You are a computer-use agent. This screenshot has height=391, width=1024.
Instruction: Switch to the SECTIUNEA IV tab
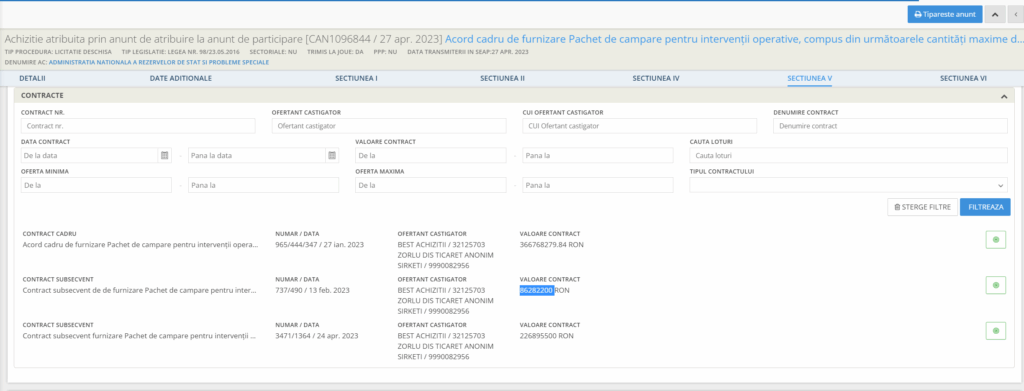point(656,78)
